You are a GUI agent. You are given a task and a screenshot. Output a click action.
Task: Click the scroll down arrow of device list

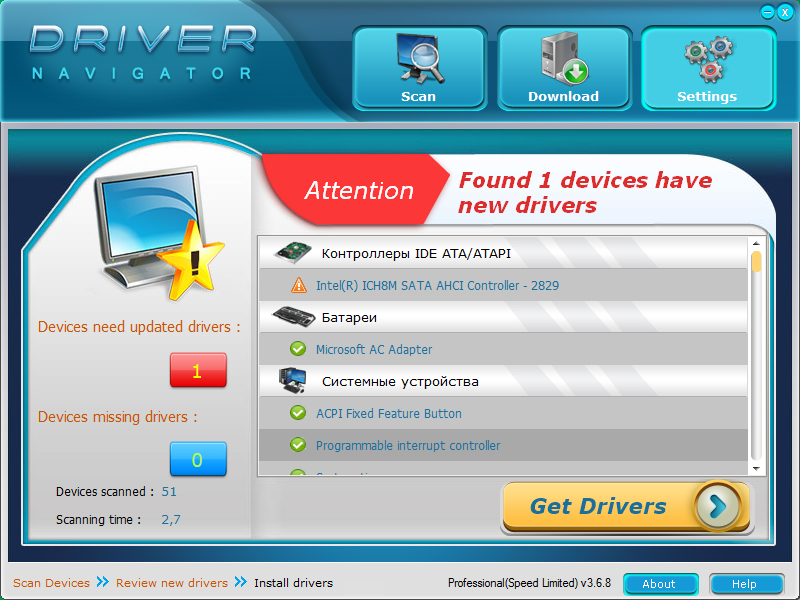pyautogui.click(x=756, y=469)
